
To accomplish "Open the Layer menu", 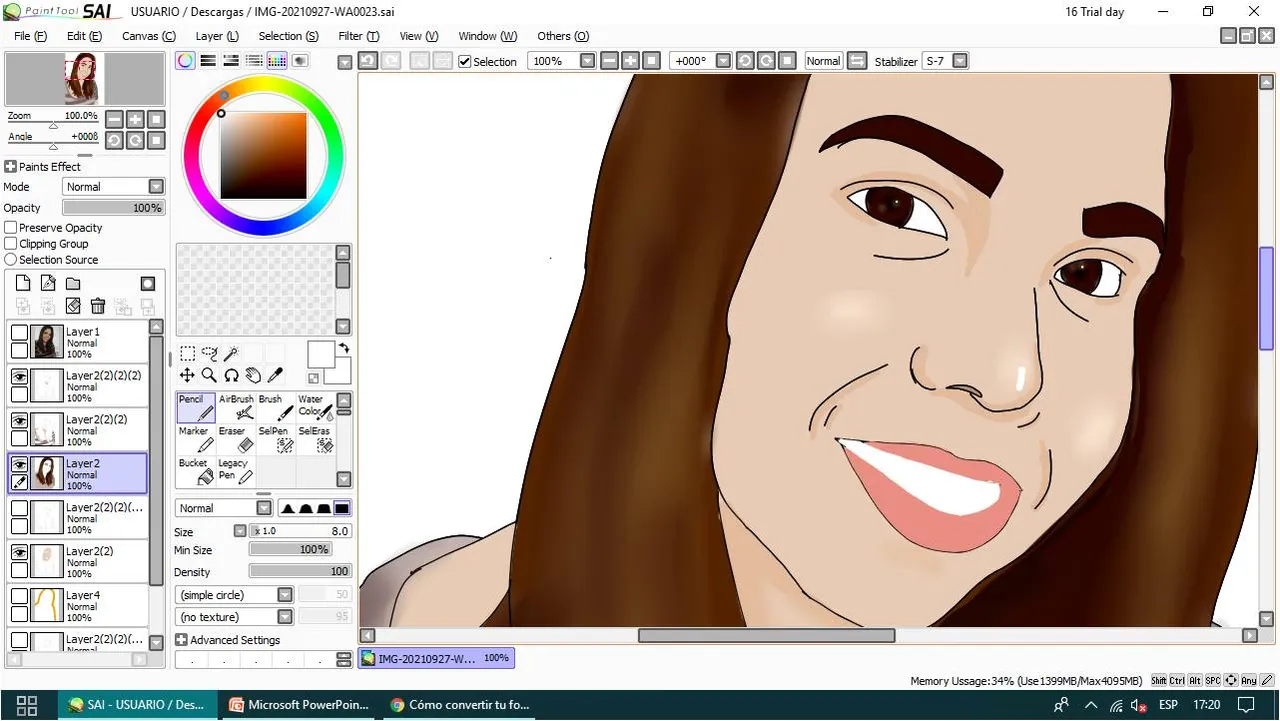I will coord(217,36).
